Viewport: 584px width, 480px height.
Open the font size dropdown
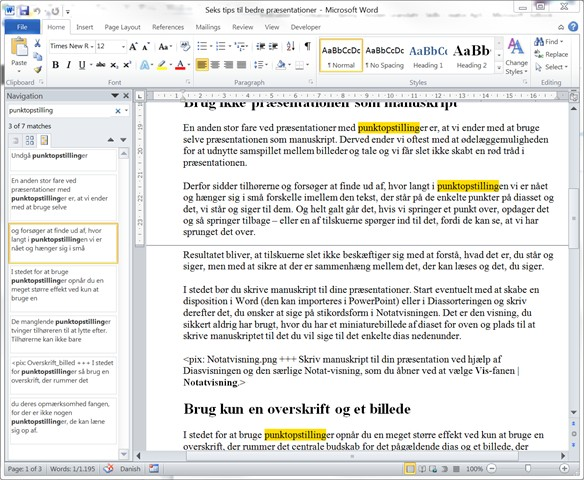tap(123, 47)
